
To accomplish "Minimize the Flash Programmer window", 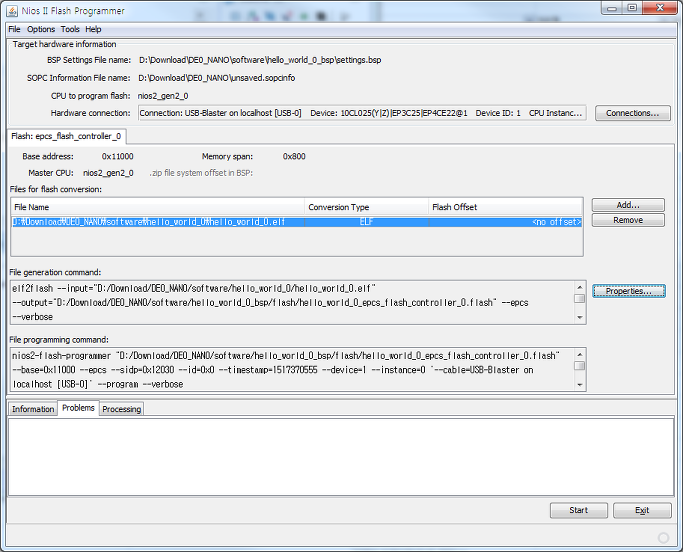I will [x=612, y=8].
